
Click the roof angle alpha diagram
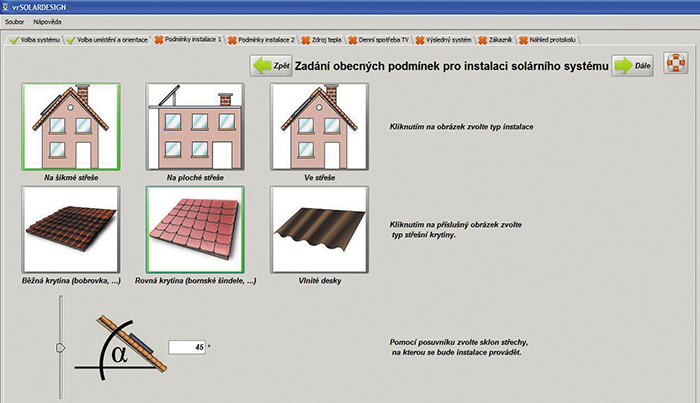121,348
